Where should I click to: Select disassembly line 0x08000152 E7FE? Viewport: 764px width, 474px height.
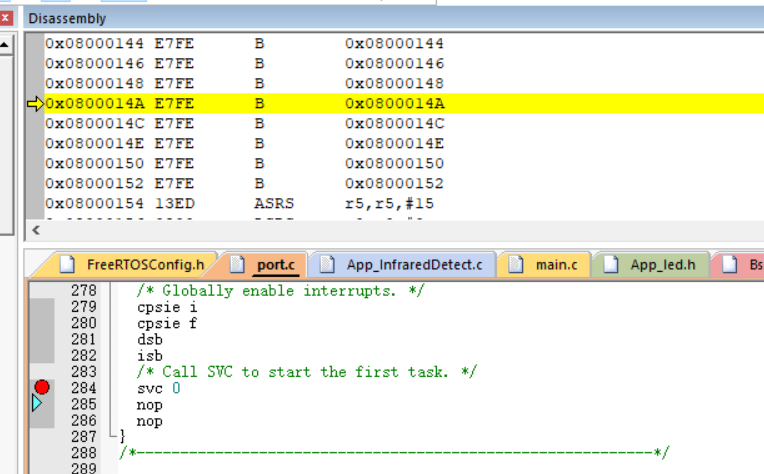pyautogui.click(x=404, y=183)
